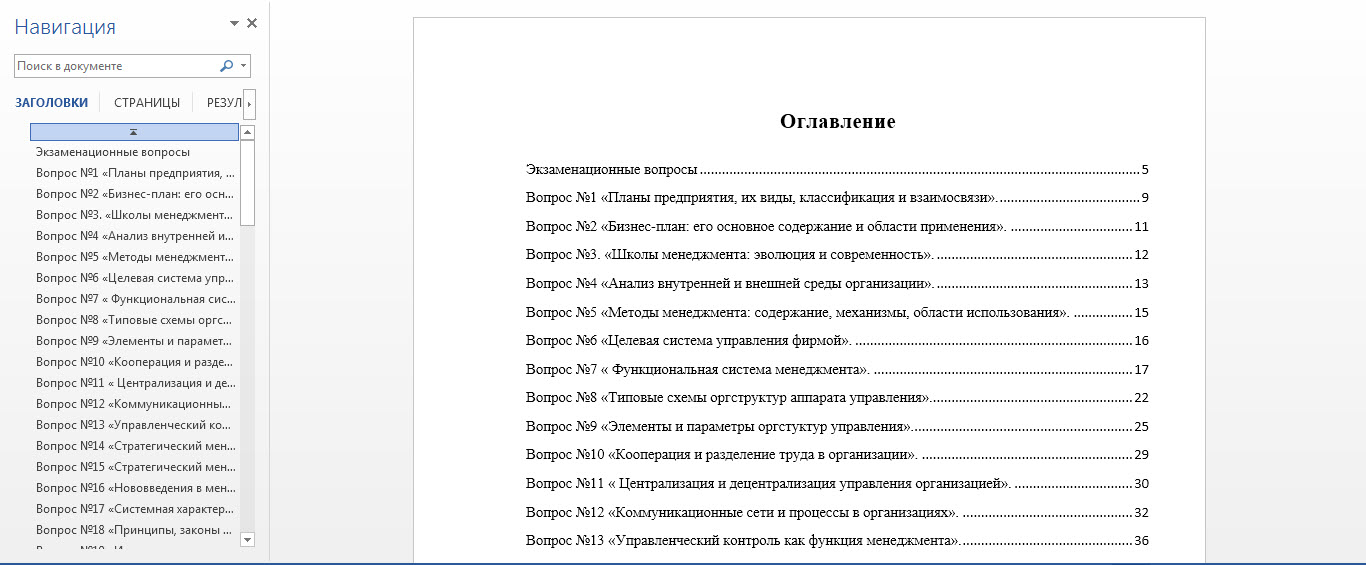This screenshot has width=1366, height=565.
Task: Open the Navigation pane options dropdown arrow
Action: click(234, 23)
